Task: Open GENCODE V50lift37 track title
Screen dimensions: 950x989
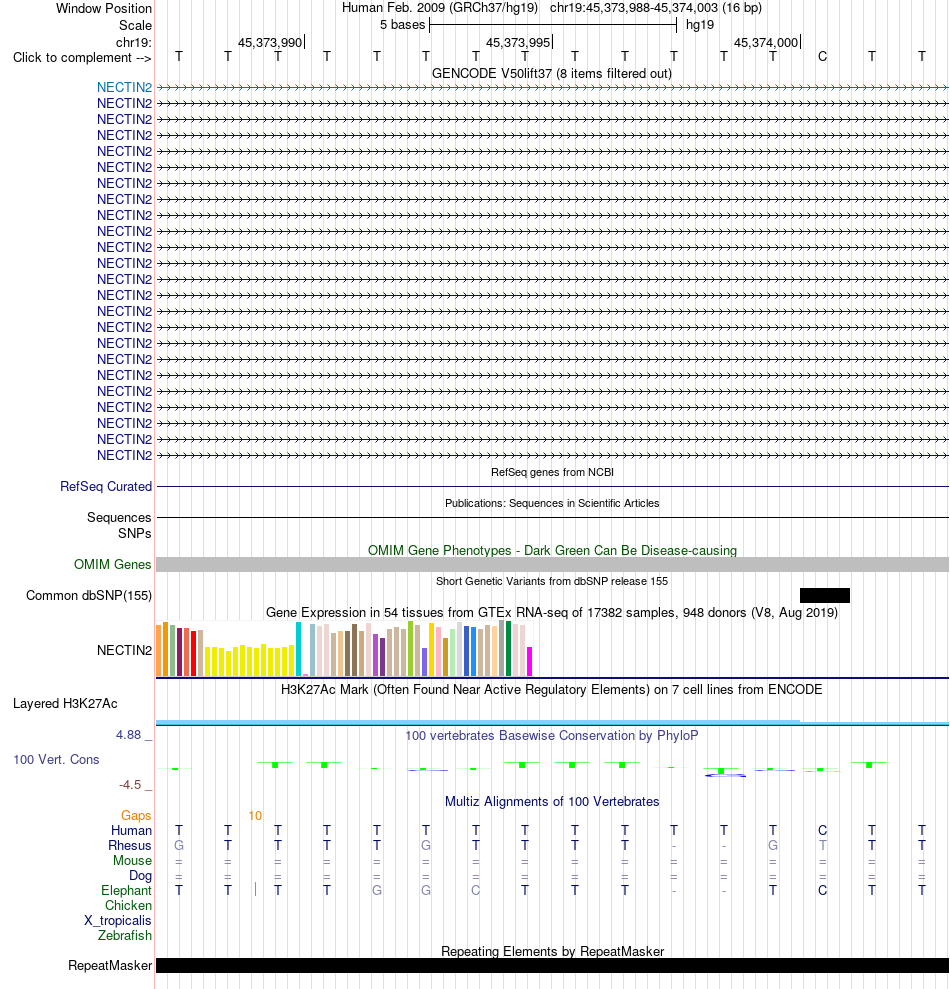Action: pyautogui.click(x=552, y=73)
